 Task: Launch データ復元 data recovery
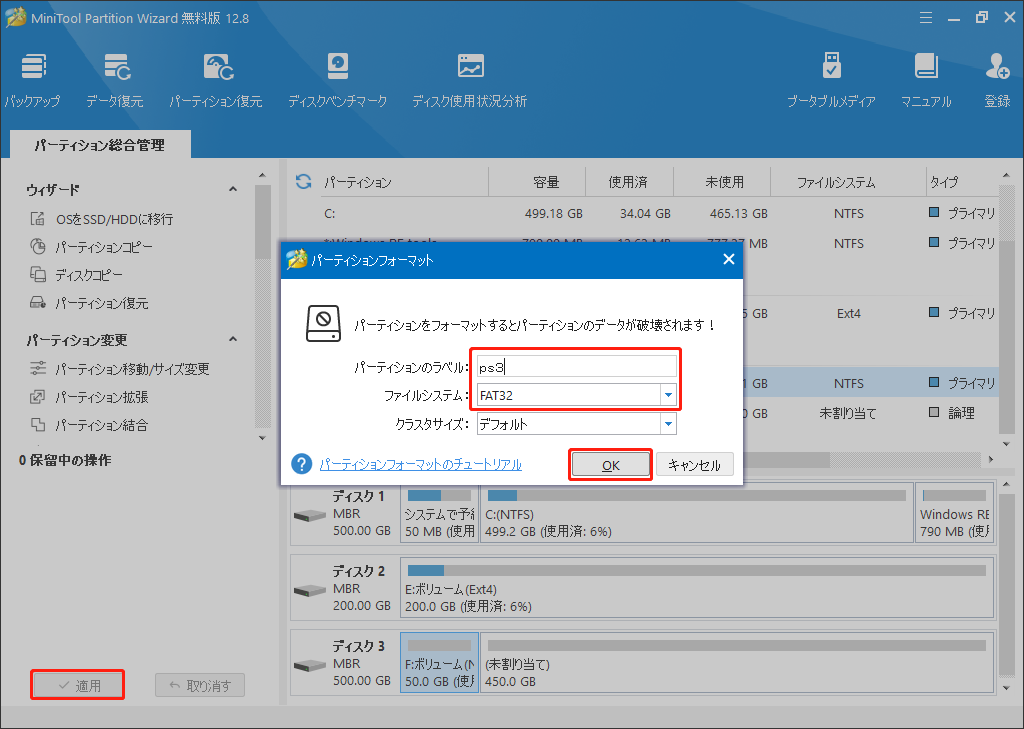tap(115, 81)
